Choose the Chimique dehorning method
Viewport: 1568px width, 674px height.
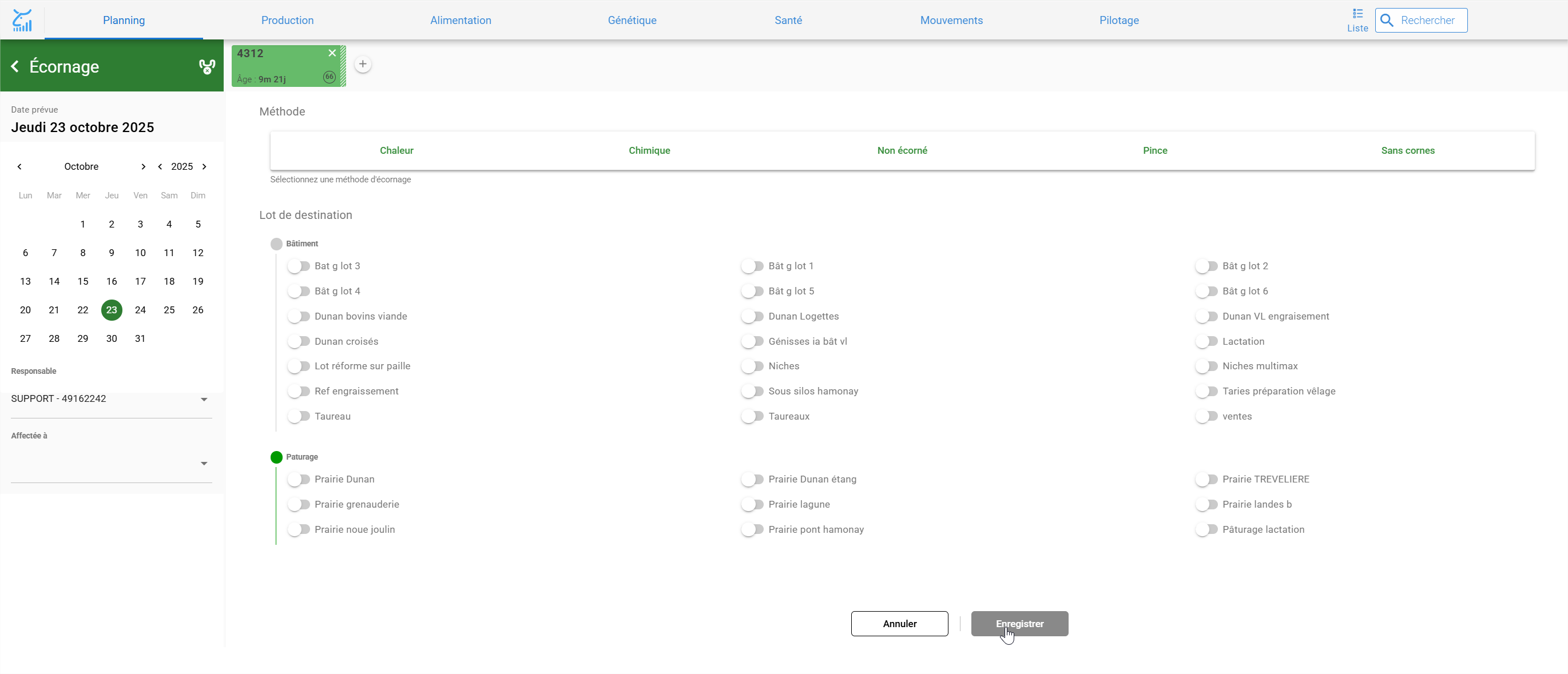click(649, 150)
